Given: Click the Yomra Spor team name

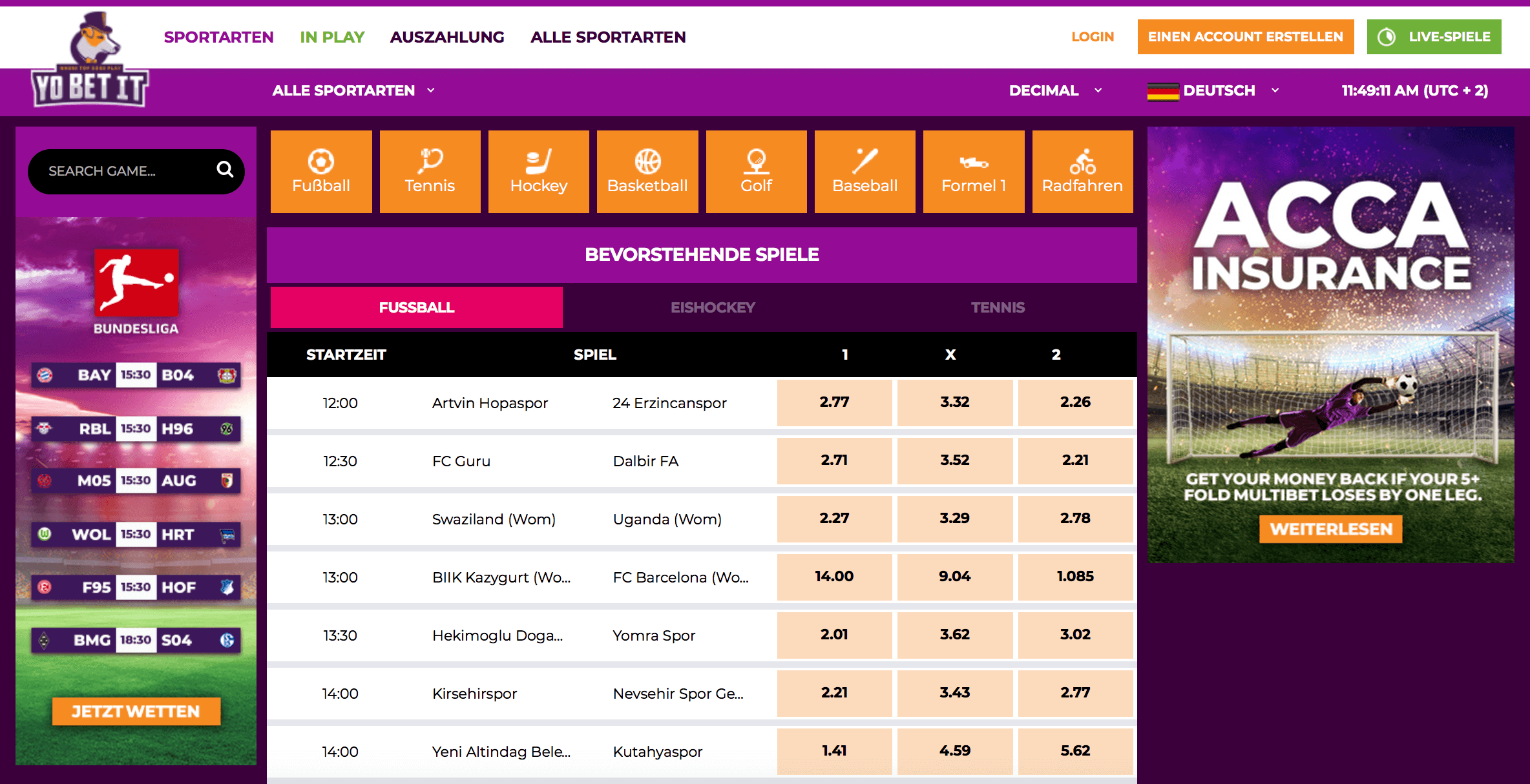Looking at the screenshot, I should pyautogui.click(x=654, y=635).
